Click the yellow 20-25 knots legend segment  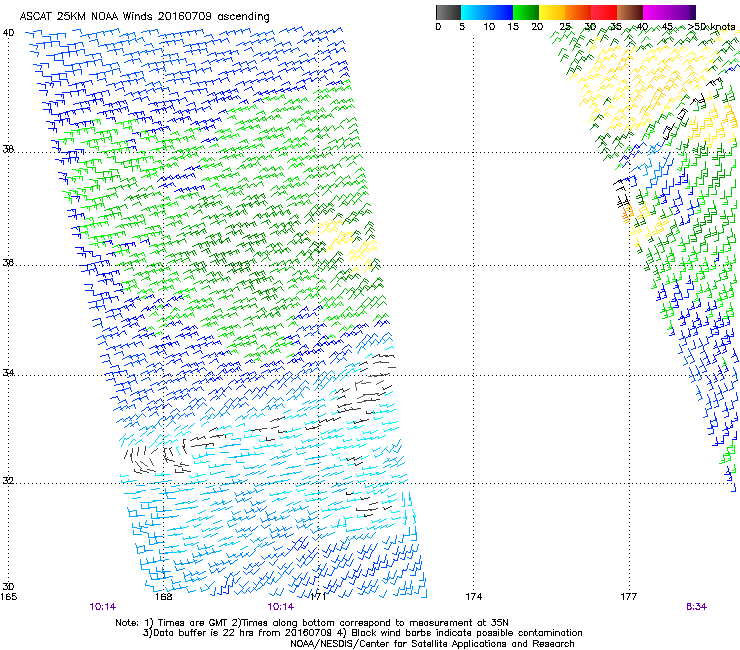[x=551, y=12]
